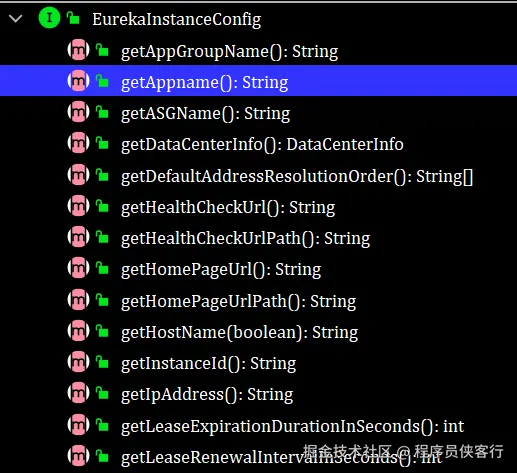Click the public lock icon beside EurekaInstanceConfig
The width and height of the screenshot is (517, 473).
[x=73, y=18]
